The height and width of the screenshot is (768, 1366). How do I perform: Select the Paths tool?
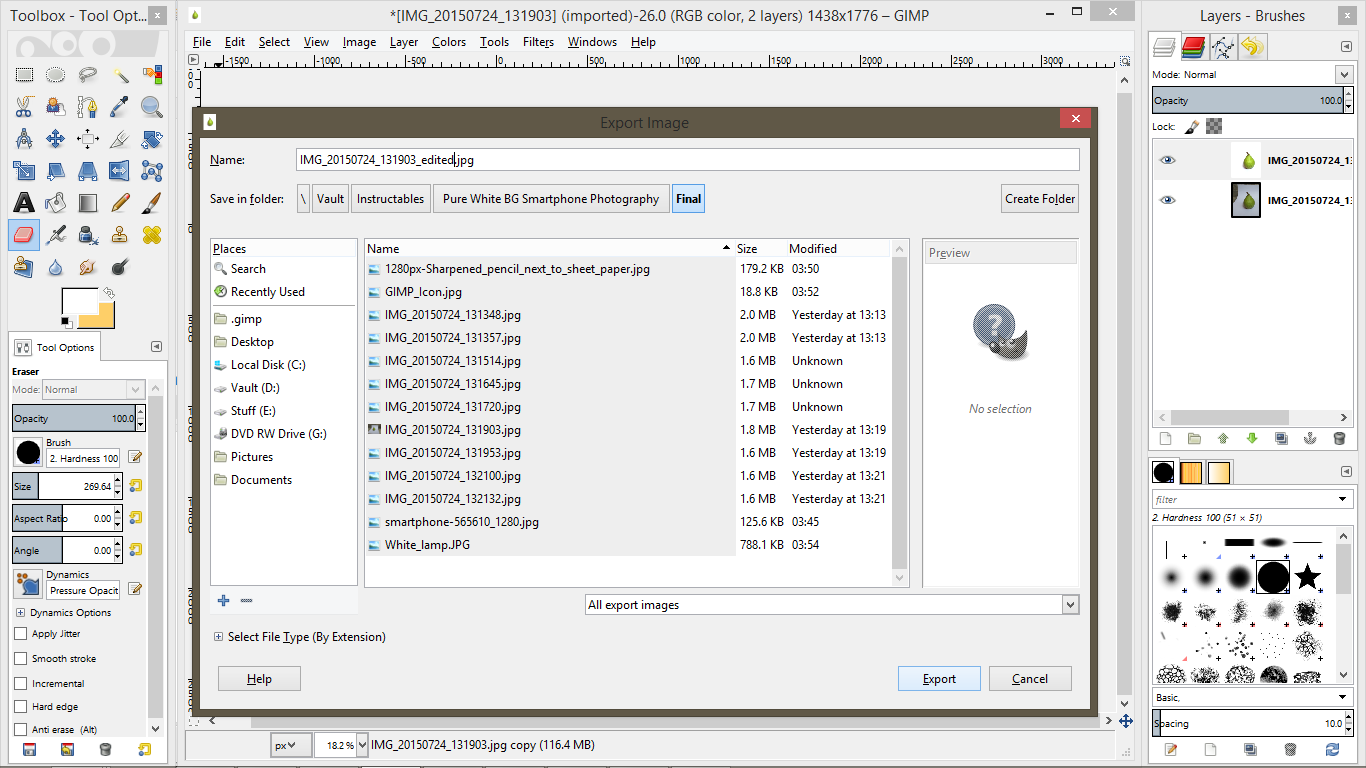point(88,107)
